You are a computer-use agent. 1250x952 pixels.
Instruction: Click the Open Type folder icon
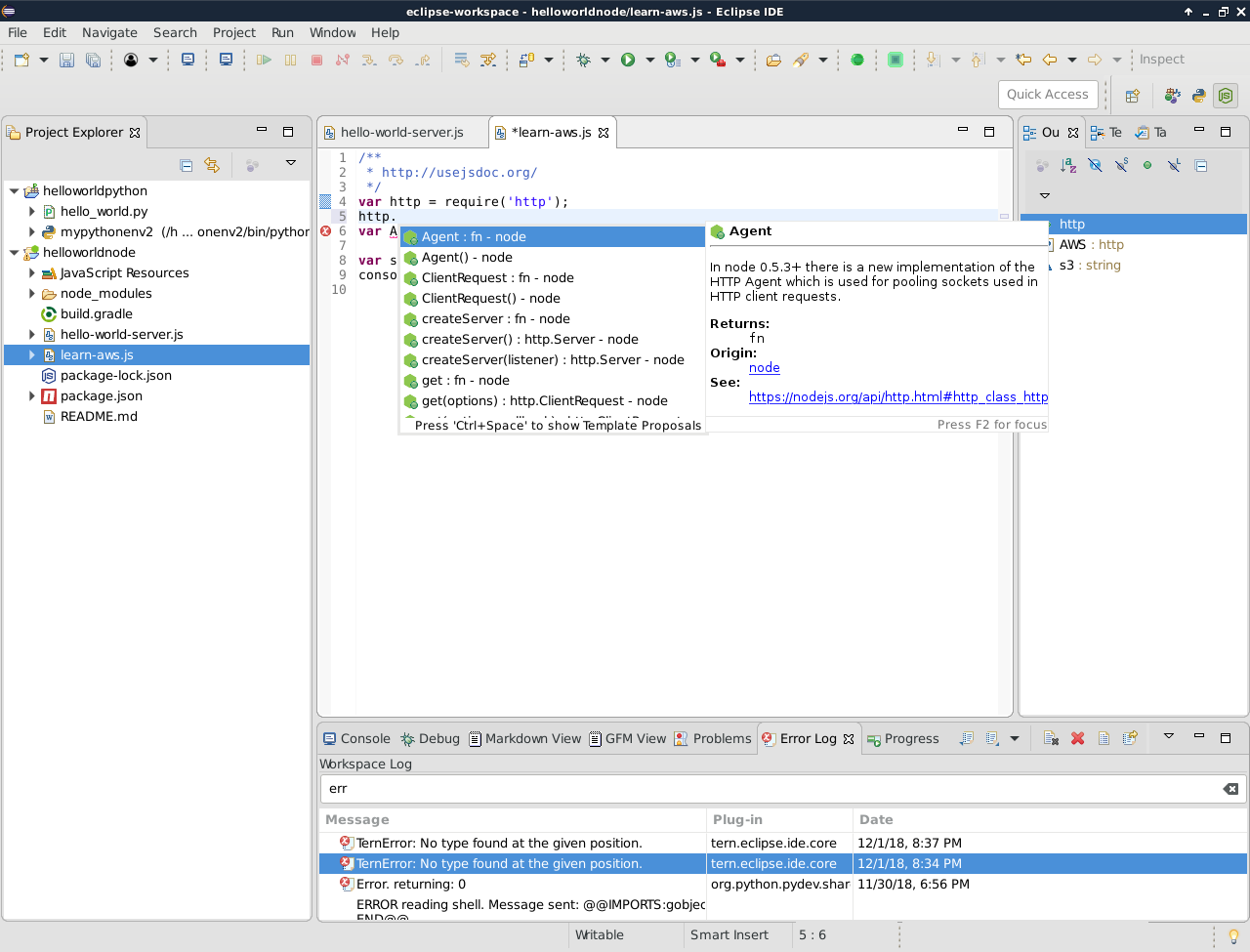point(773,60)
